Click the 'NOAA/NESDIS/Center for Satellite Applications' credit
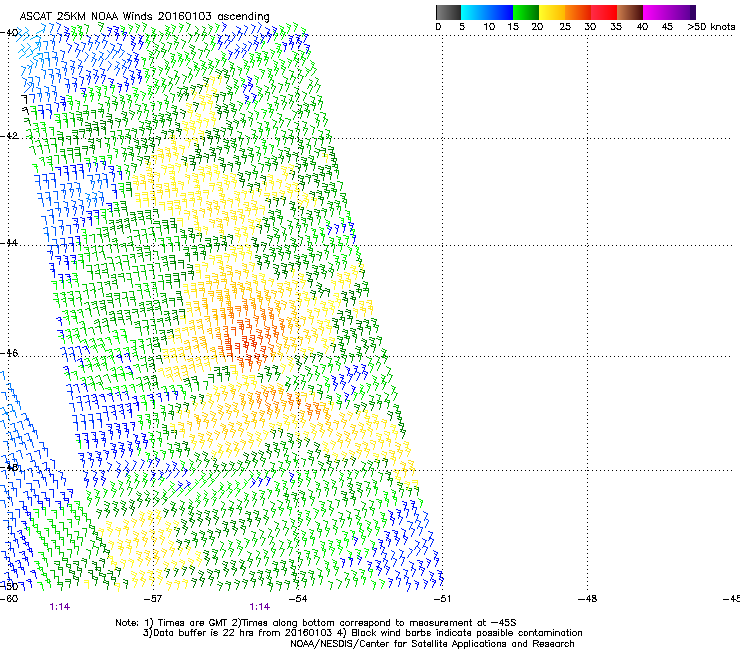This screenshot has height=650, width=740. coord(432,644)
